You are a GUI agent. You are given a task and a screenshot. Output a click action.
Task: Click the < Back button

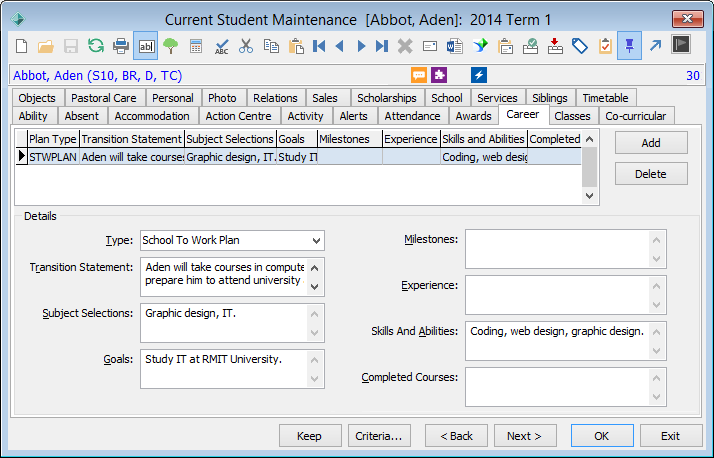(456, 436)
